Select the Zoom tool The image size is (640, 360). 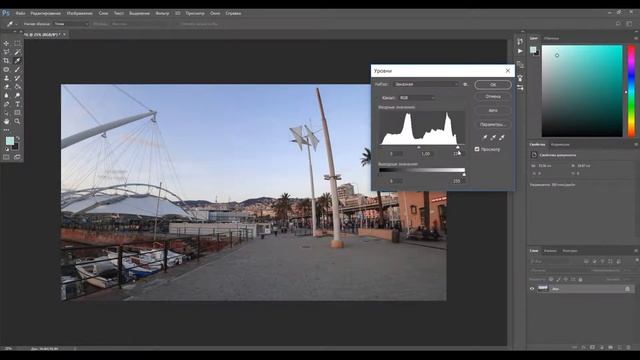point(18,121)
